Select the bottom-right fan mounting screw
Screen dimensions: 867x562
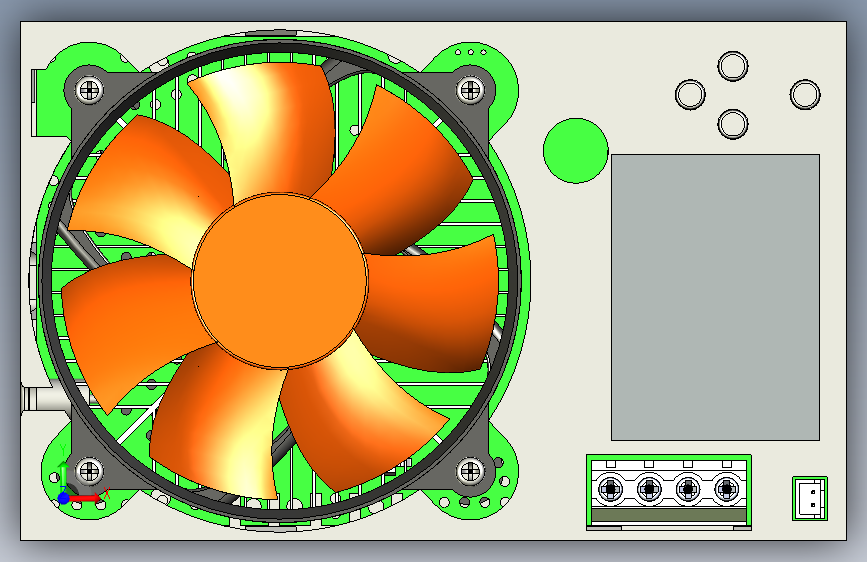pos(471,471)
